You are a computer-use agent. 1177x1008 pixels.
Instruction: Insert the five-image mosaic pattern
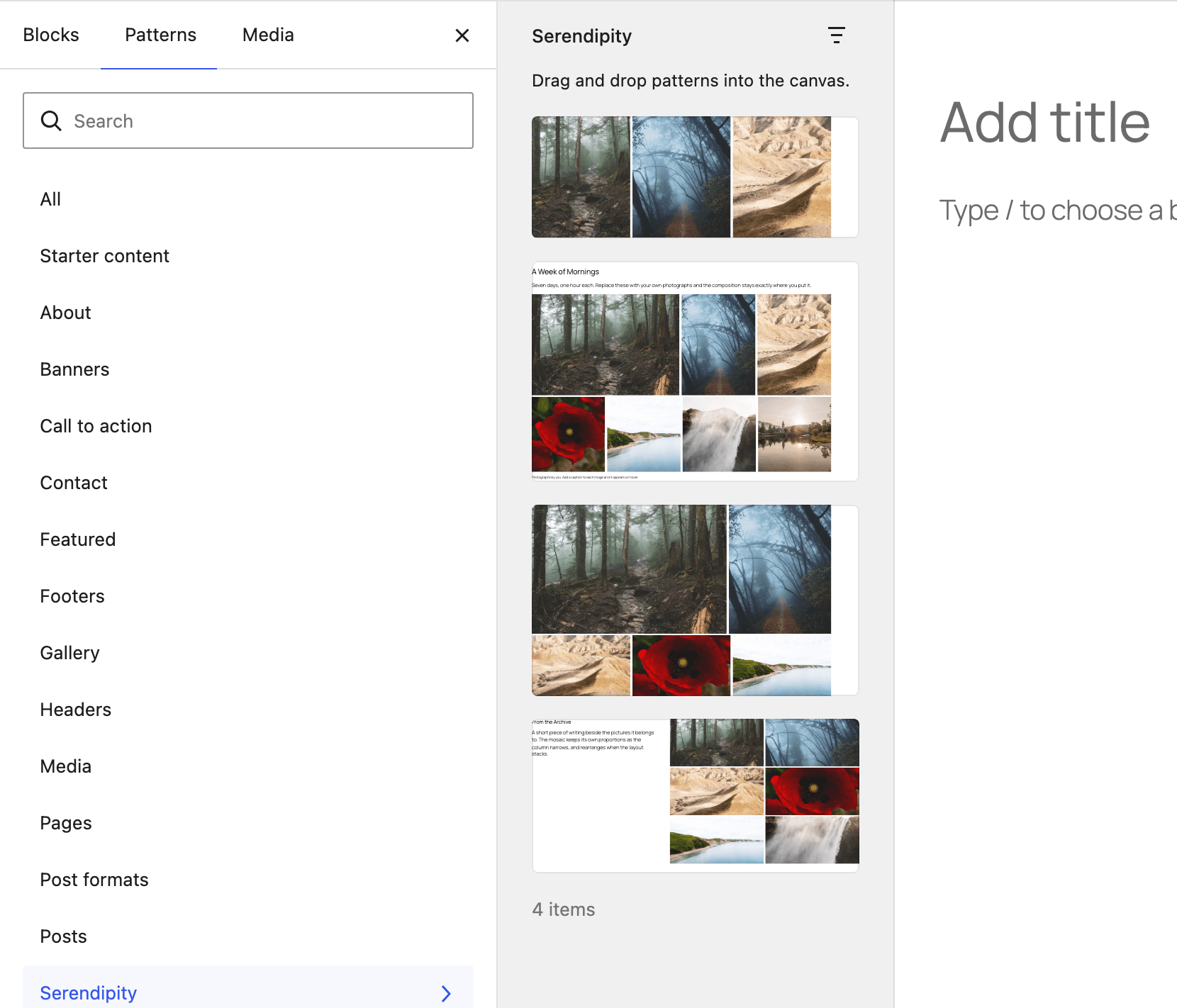click(695, 600)
